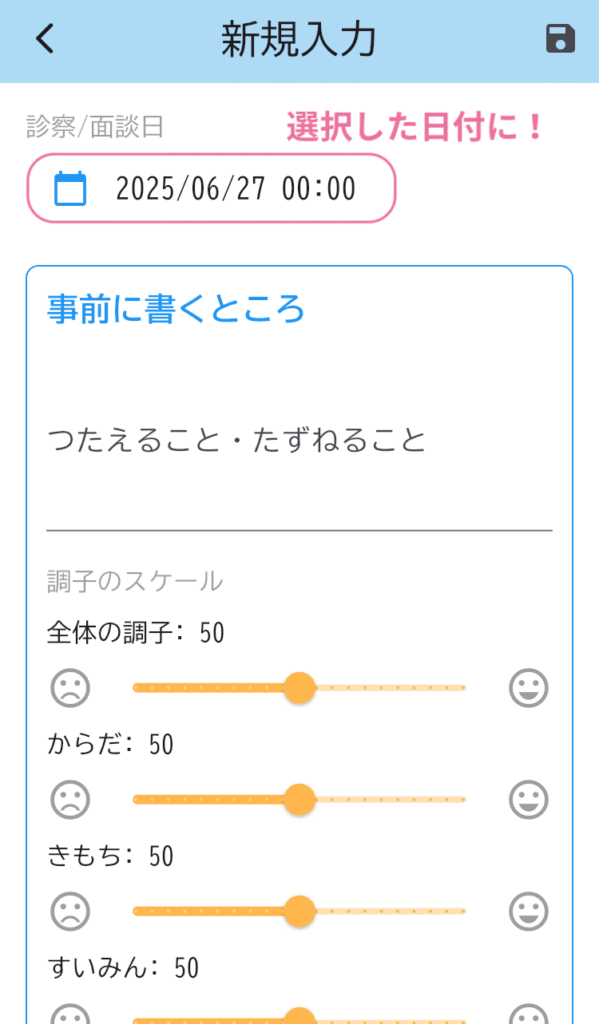Focus the つたえること・たずねること text field
This screenshot has width=599, height=1024.
[299, 441]
